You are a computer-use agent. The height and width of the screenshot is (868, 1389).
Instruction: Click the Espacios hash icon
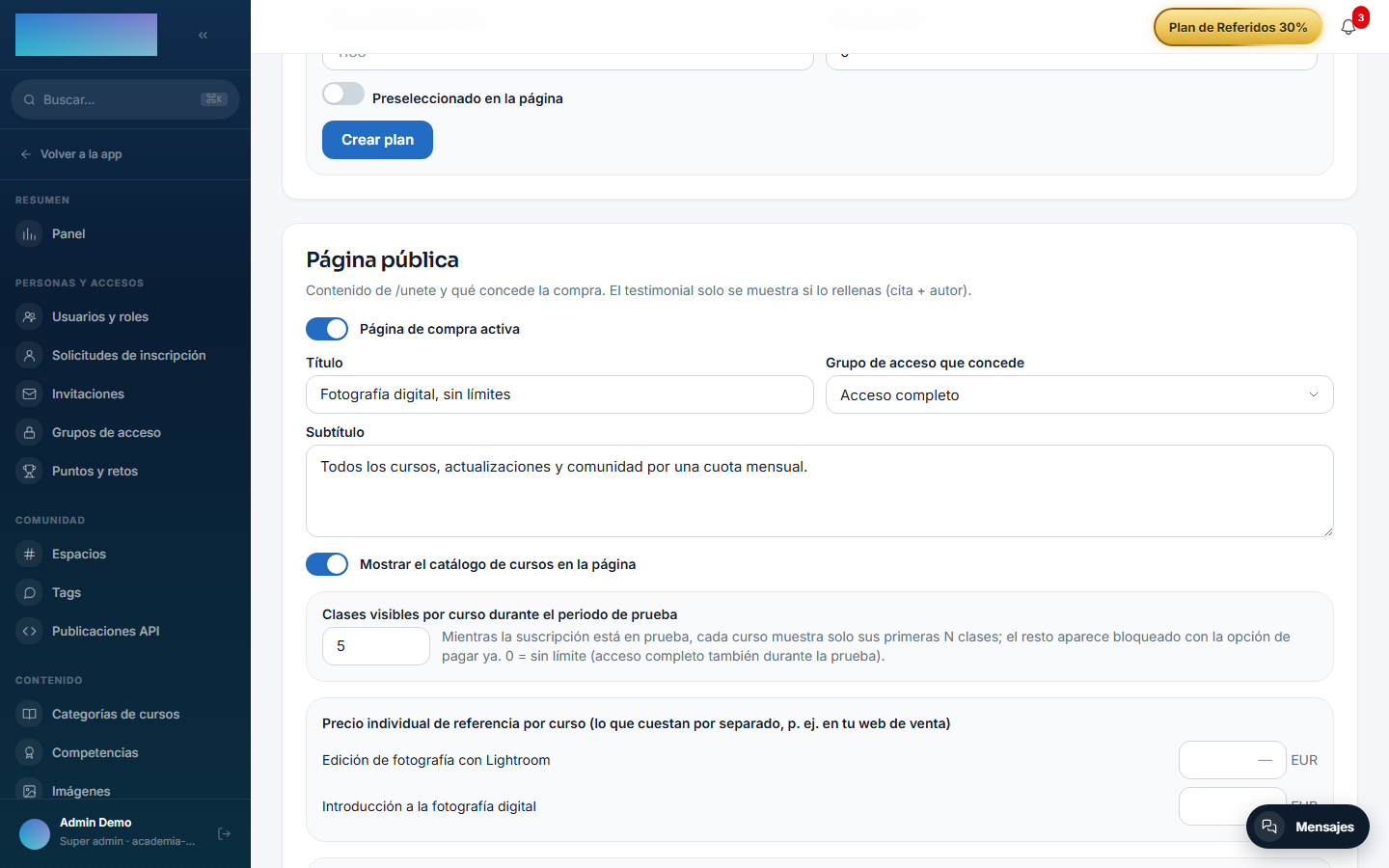tap(30, 555)
